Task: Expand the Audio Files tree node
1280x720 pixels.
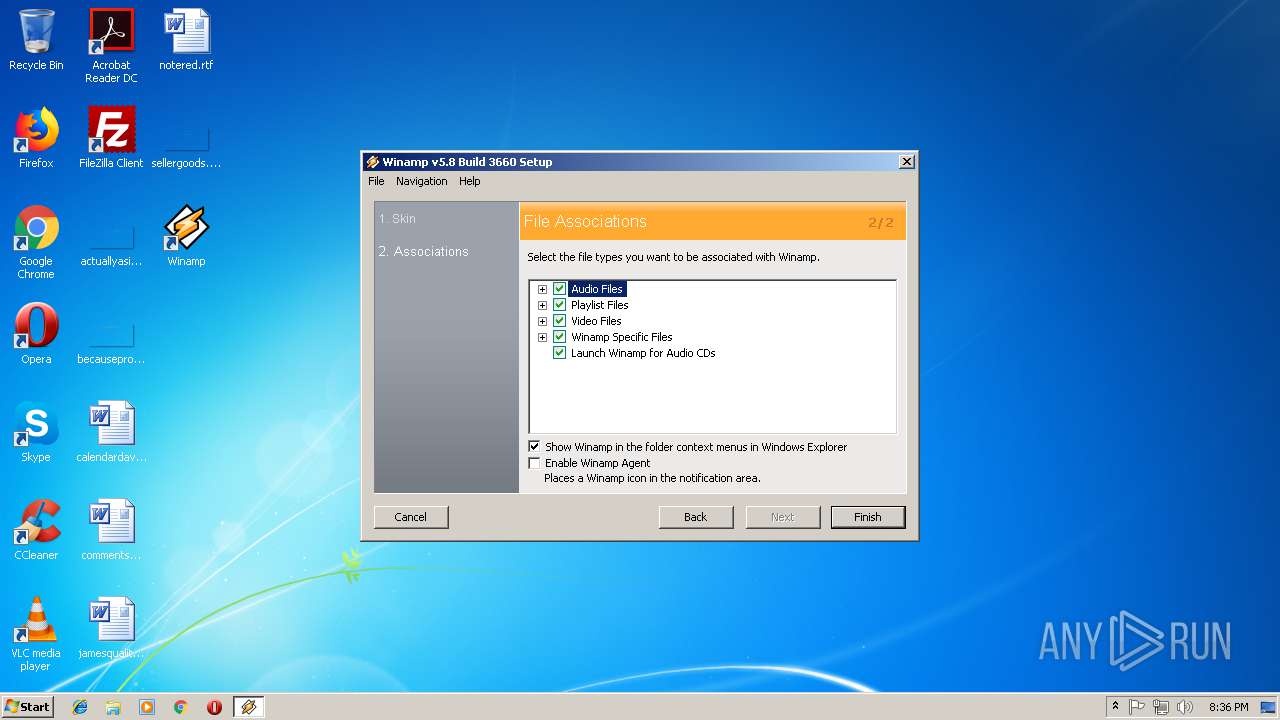Action: tap(542, 289)
